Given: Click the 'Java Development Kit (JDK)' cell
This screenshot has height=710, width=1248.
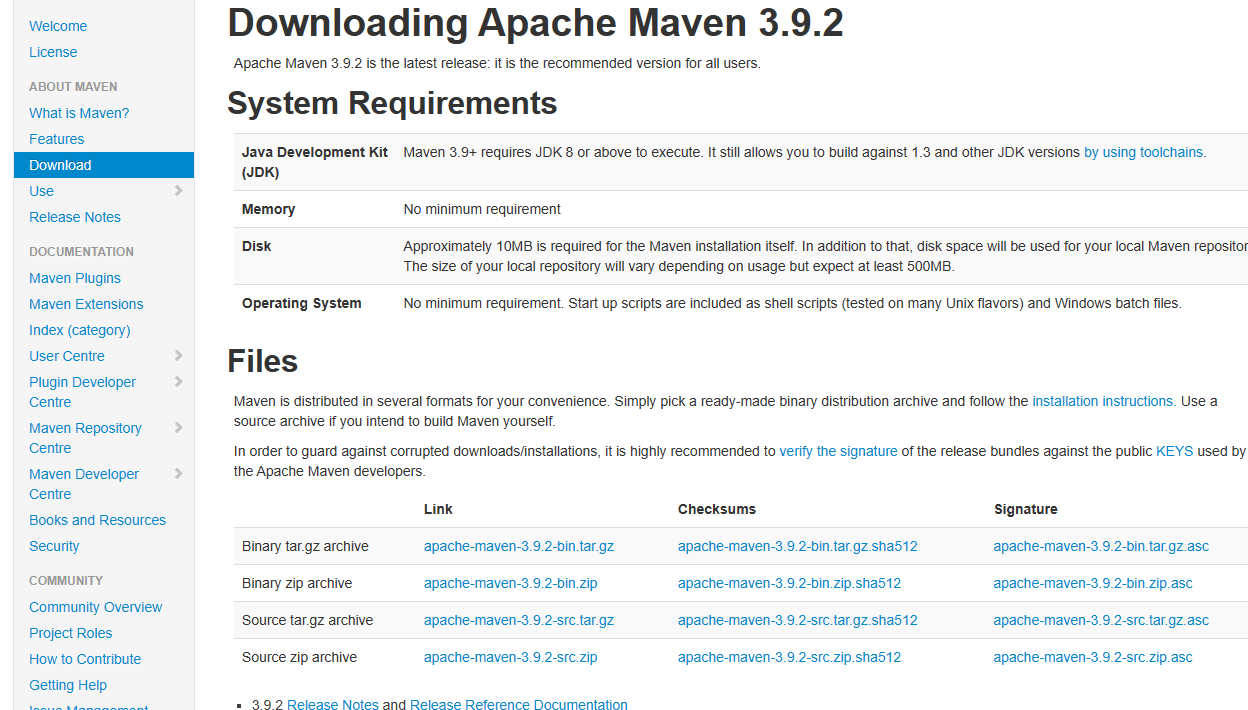Looking at the screenshot, I should (x=315, y=162).
